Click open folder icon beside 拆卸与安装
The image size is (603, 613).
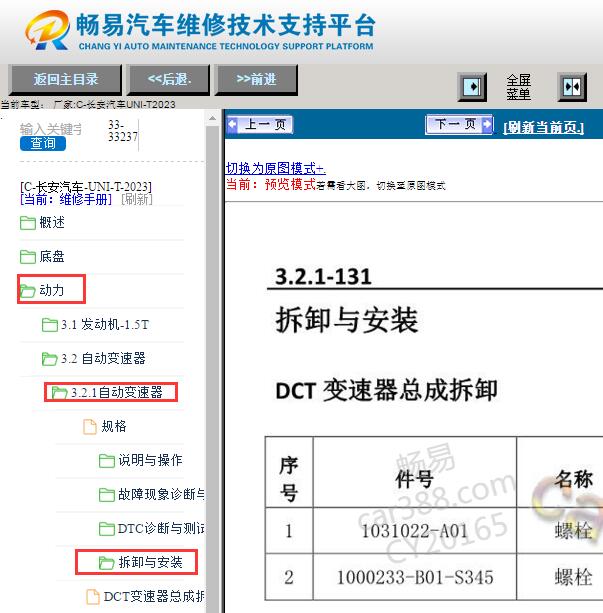pos(107,563)
